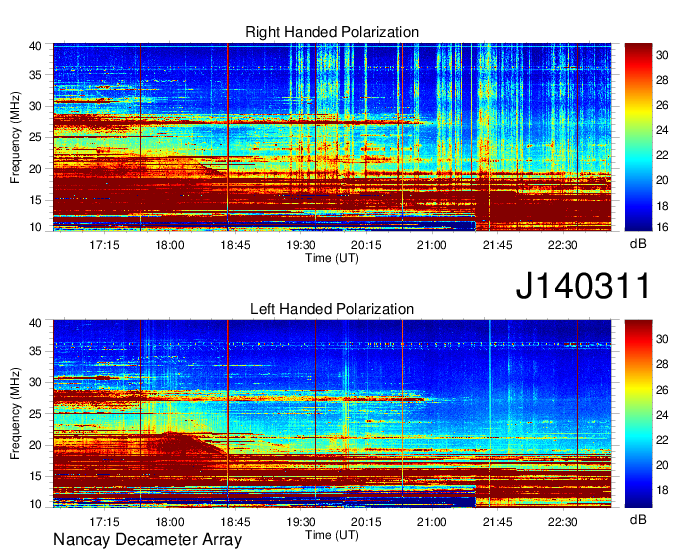Click the 30 value on the bottom color bar
Screen dimensions: 680x552
tap(662, 339)
